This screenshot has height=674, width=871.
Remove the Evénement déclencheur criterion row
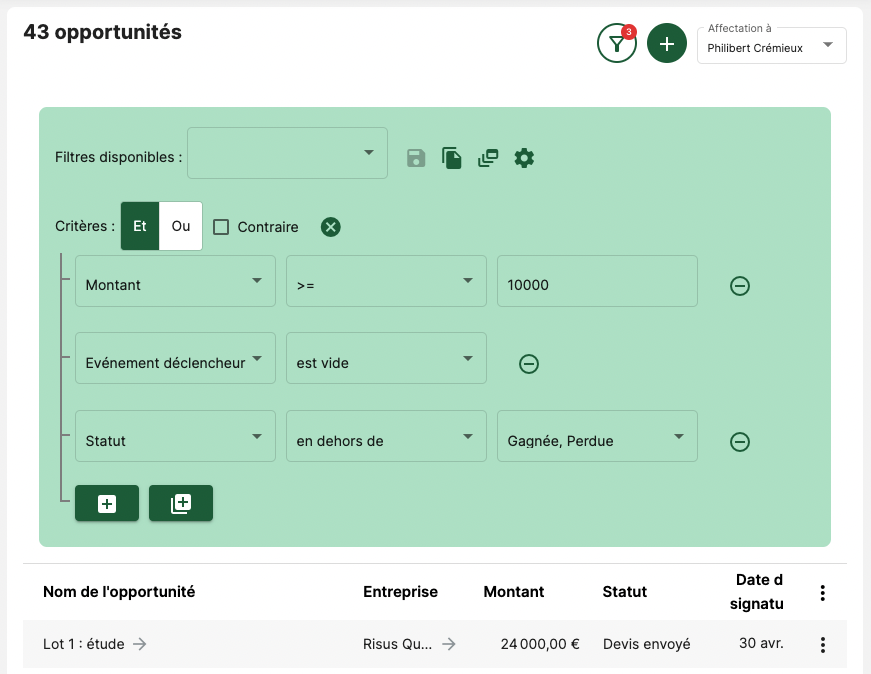(529, 364)
